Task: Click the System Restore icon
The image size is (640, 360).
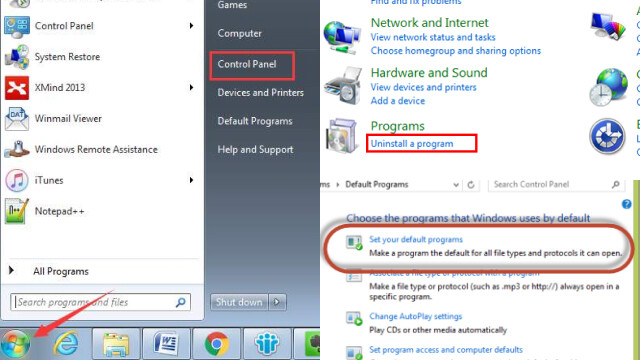Action: (17, 57)
